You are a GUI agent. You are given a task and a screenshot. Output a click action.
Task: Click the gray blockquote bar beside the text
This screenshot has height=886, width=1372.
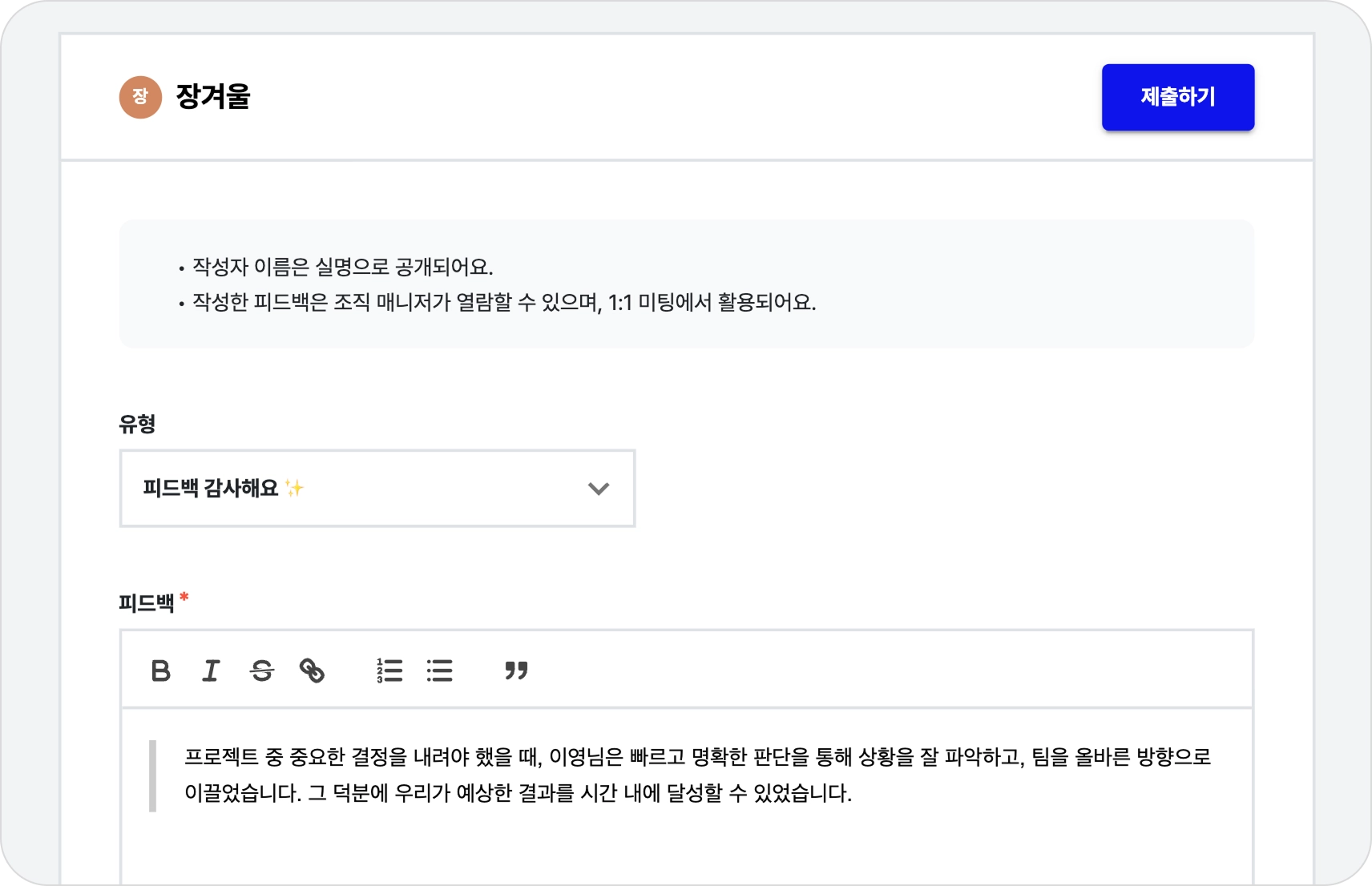coord(152,775)
